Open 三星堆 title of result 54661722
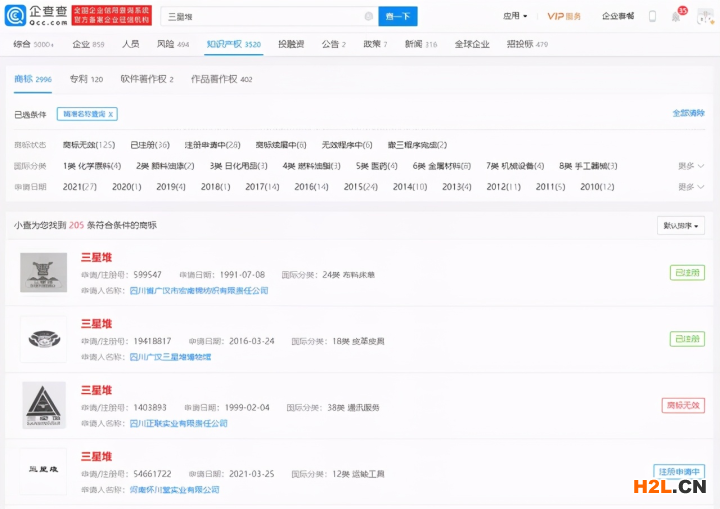This screenshot has height=509, width=720. pos(96,457)
